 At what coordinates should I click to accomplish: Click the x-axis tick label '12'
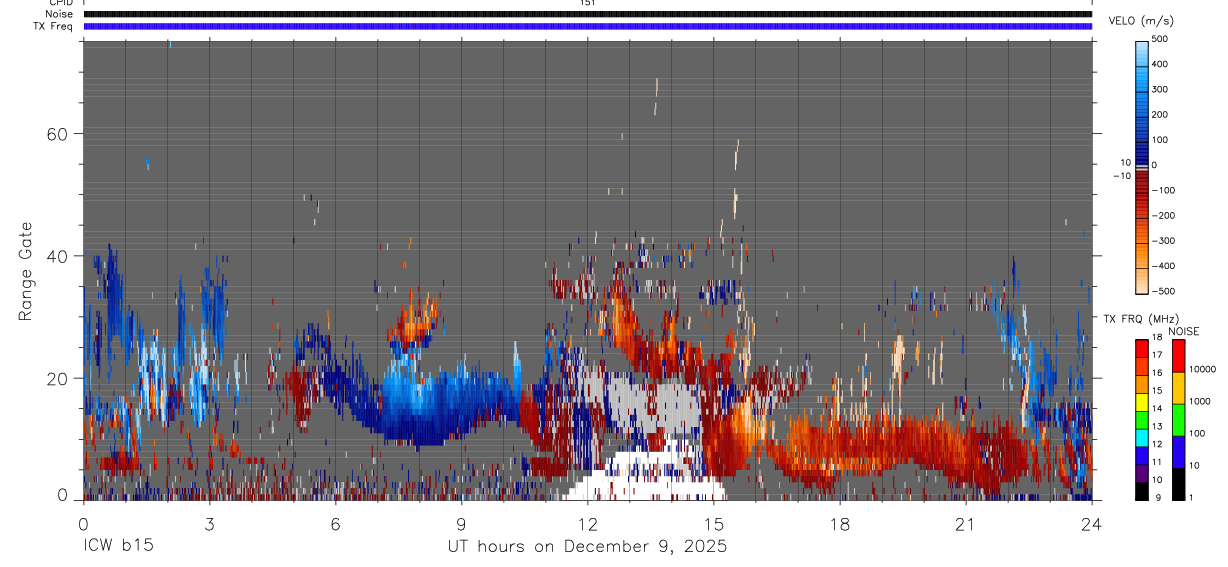click(587, 524)
